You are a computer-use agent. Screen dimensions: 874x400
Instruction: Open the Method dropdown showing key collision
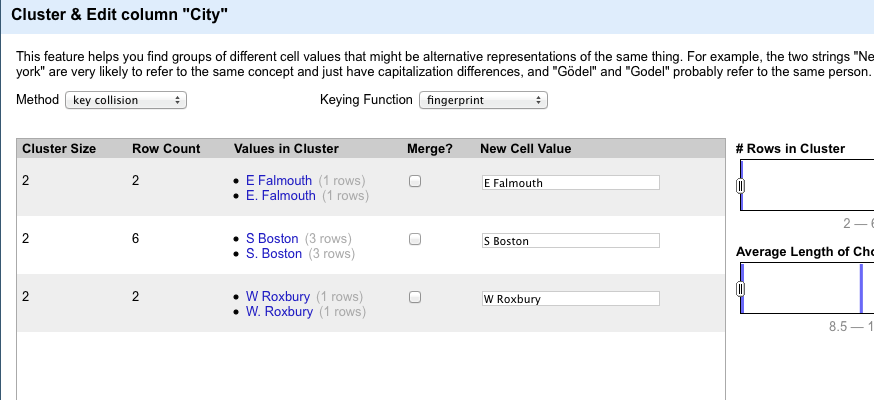click(x=126, y=100)
